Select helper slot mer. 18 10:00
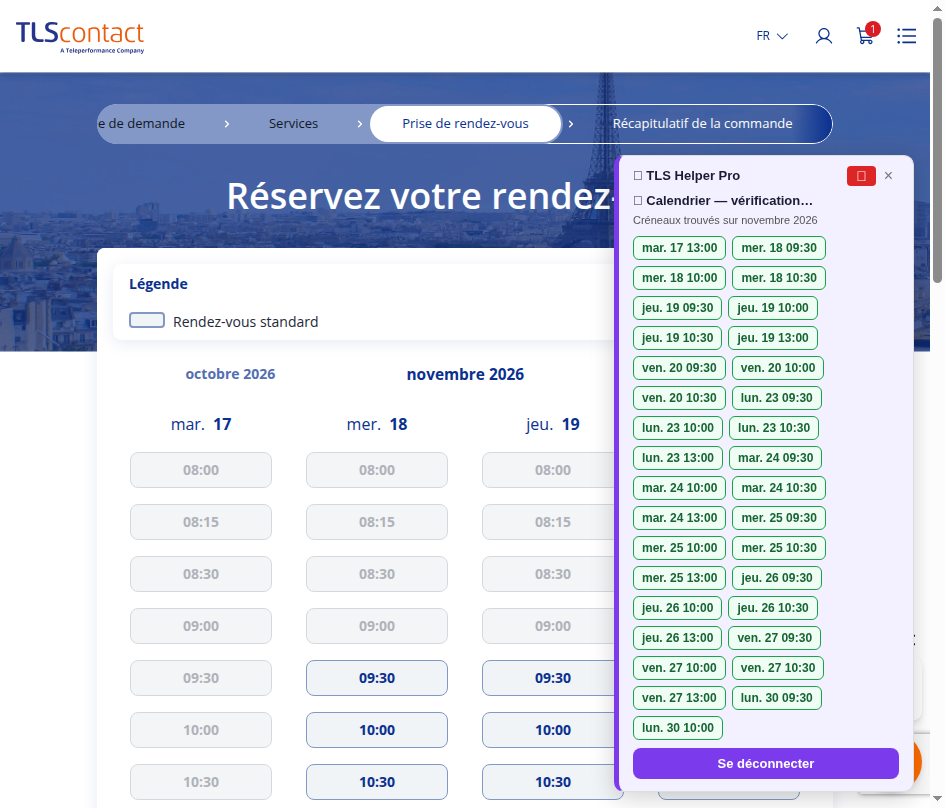The image size is (945, 808). (679, 278)
